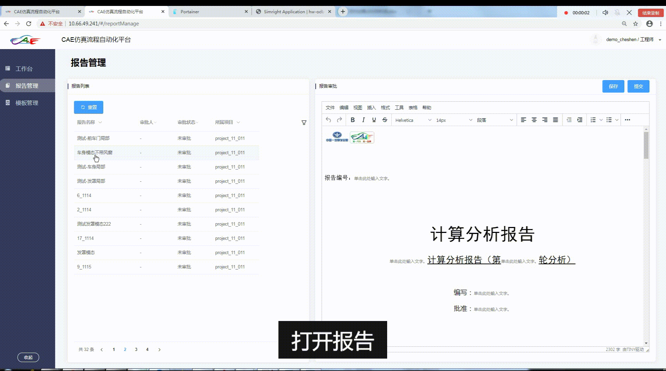The image size is (666, 371).
Task: Open the 文件 menu in the editor
Action: 330,108
